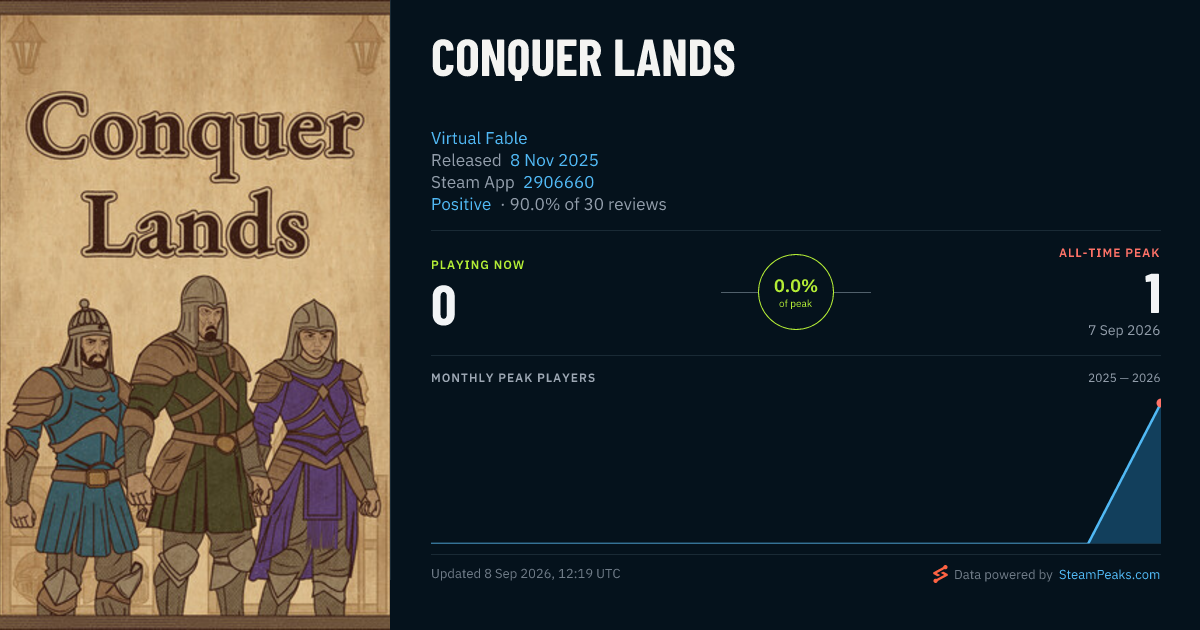1200x630 pixels.
Task: Open Steam App ID 2906660
Action: [558, 182]
